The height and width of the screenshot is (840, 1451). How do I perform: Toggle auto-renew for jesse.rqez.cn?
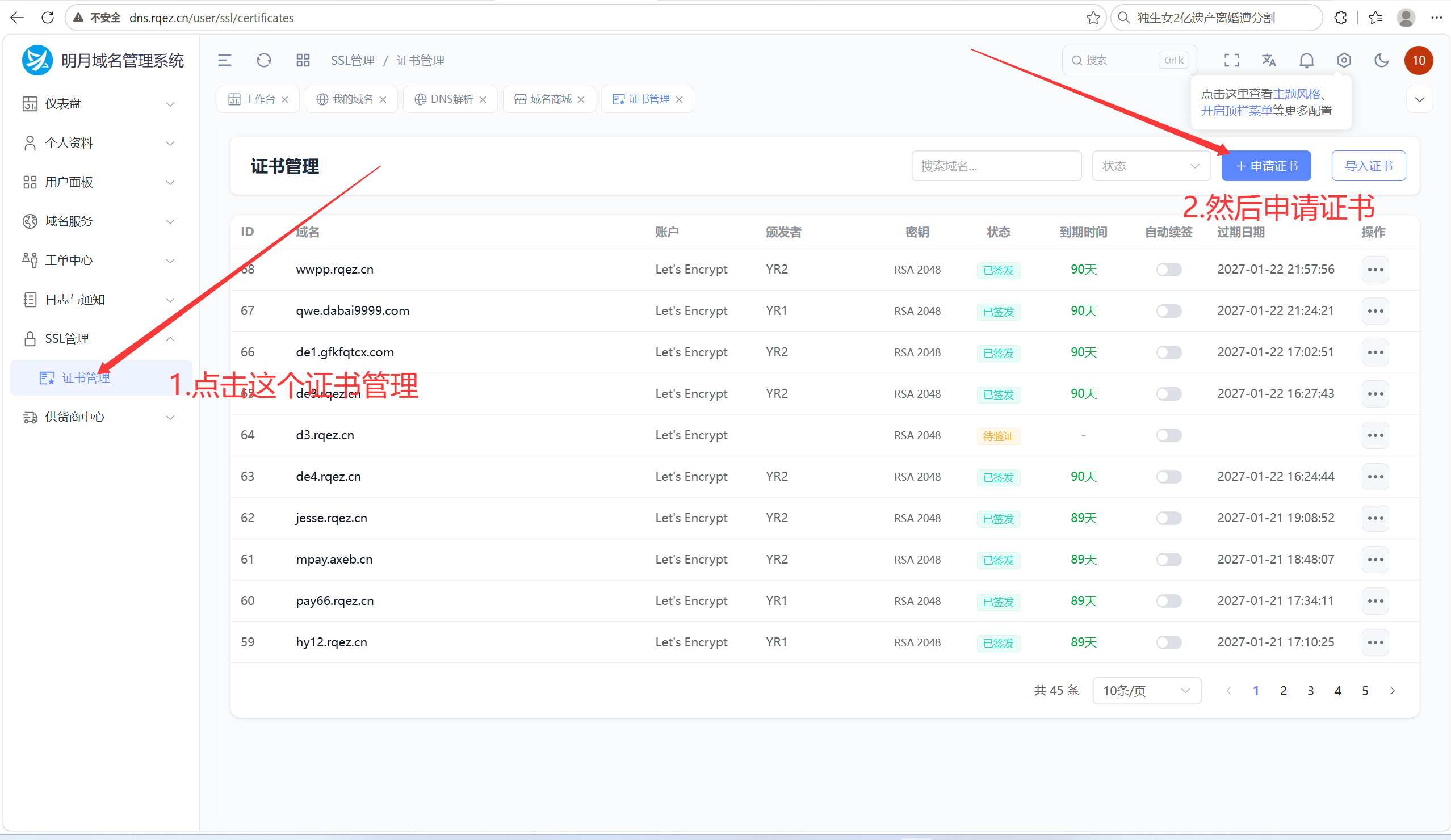pos(1169,518)
